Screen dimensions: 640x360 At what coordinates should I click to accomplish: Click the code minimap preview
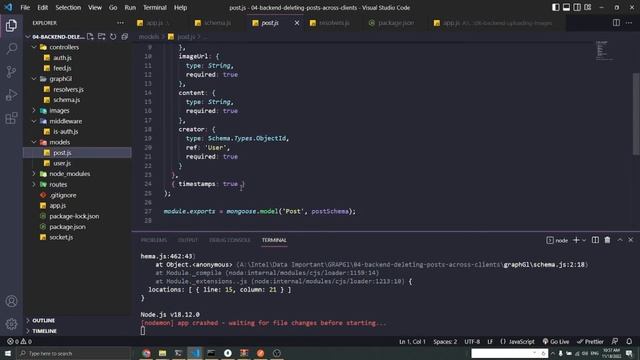[604, 51]
